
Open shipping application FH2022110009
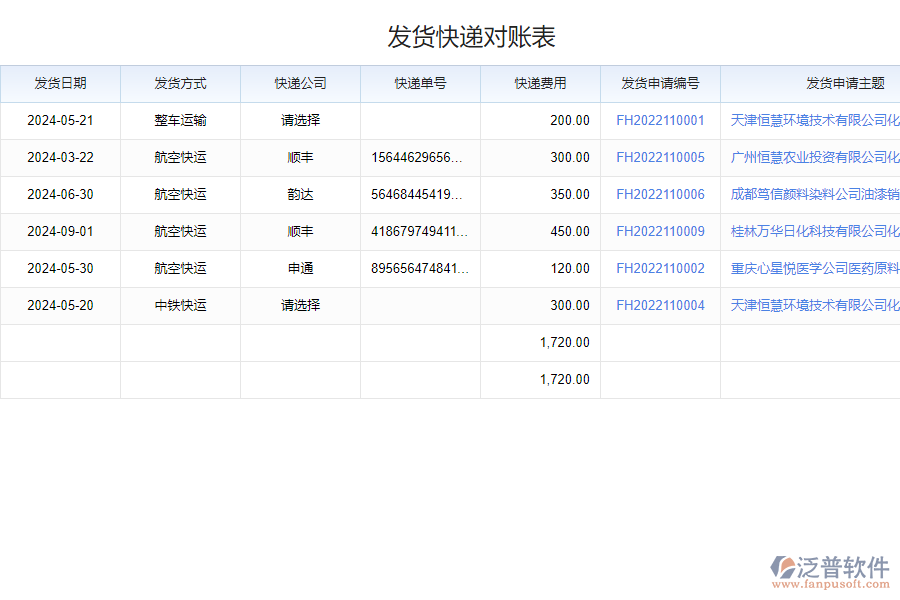[661, 231]
